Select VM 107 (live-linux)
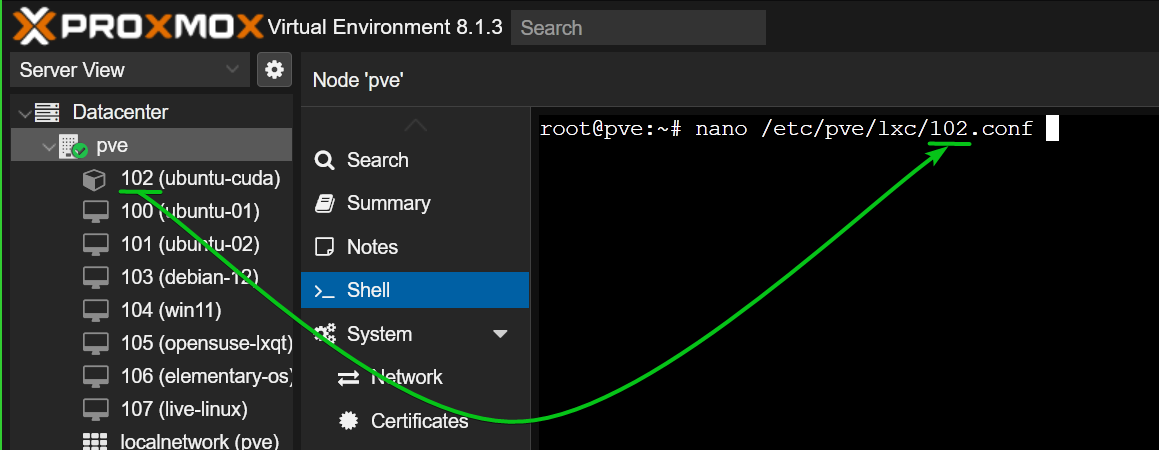 [184, 409]
